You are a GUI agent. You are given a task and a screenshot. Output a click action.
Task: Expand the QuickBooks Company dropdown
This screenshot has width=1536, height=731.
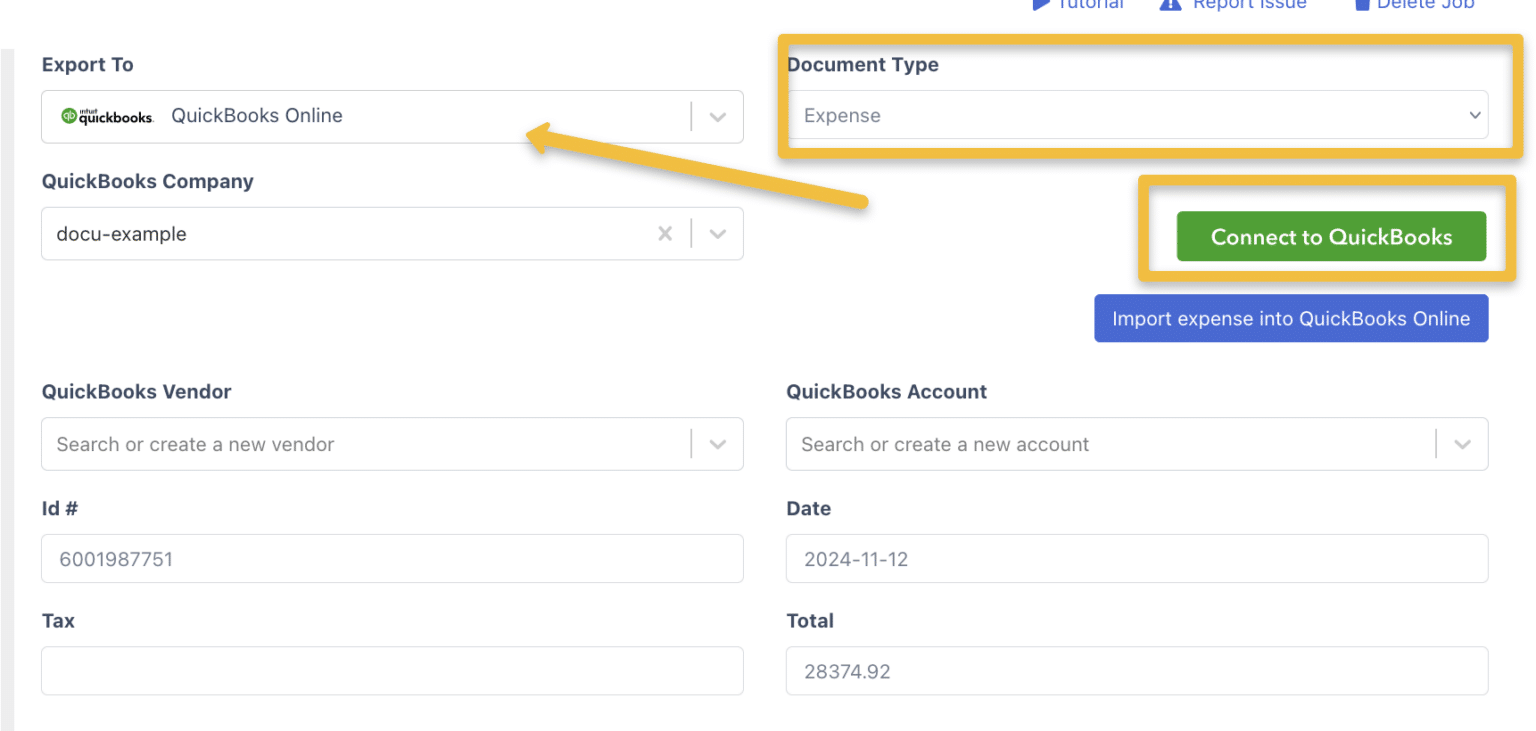point(716,233)
